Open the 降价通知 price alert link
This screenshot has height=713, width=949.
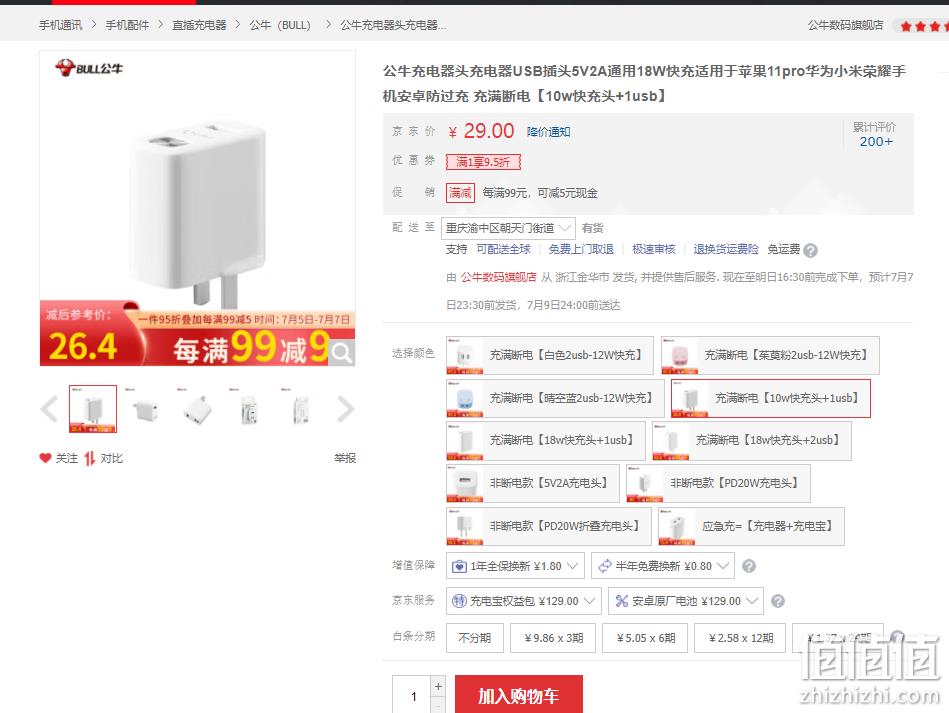coord(548,132)
